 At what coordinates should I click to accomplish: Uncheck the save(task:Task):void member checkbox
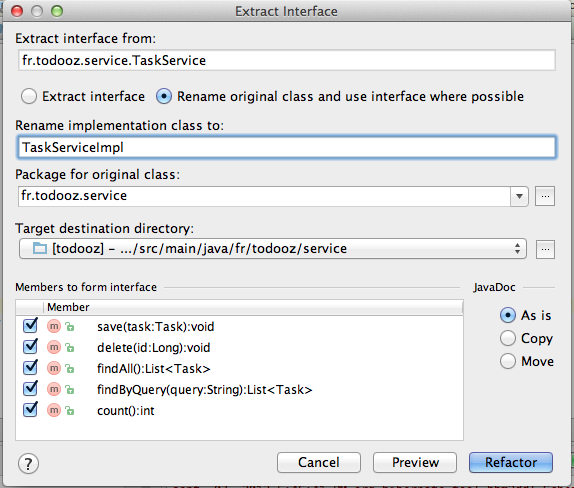(x=30, y=326)
